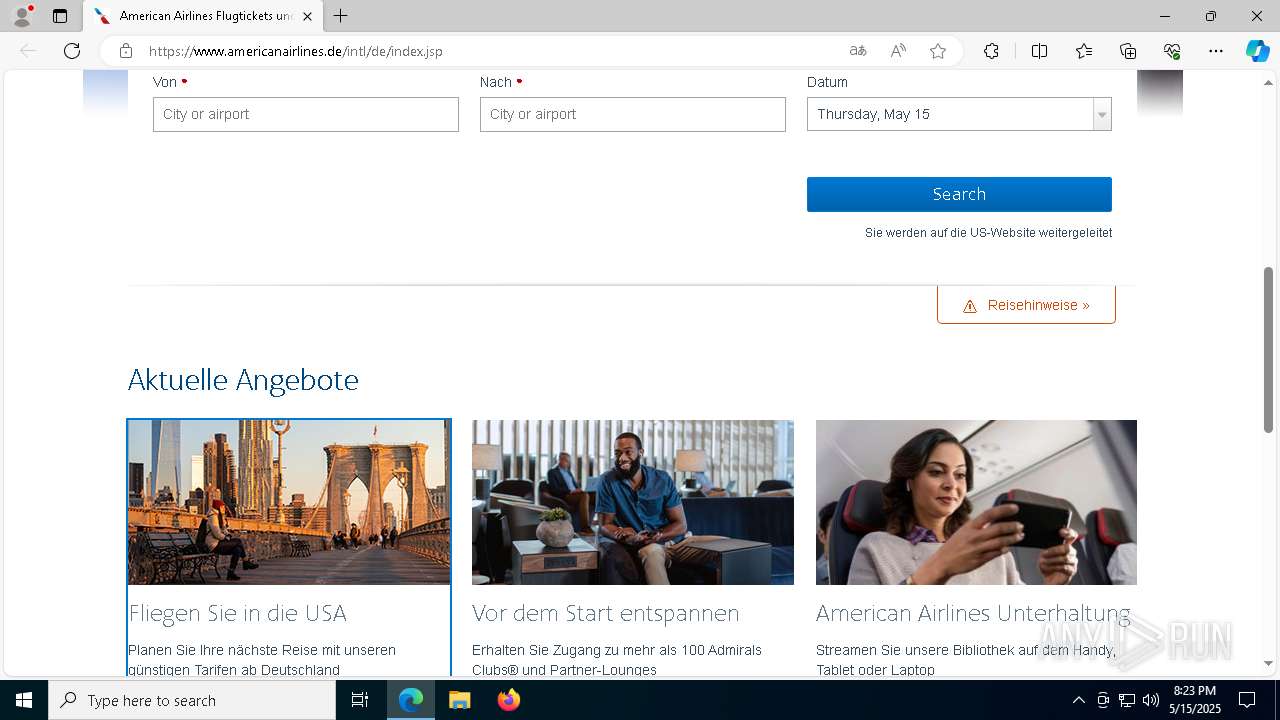The image size is (1280, 720).
Task: Click the taskbar search box
Action: point(192,700)
